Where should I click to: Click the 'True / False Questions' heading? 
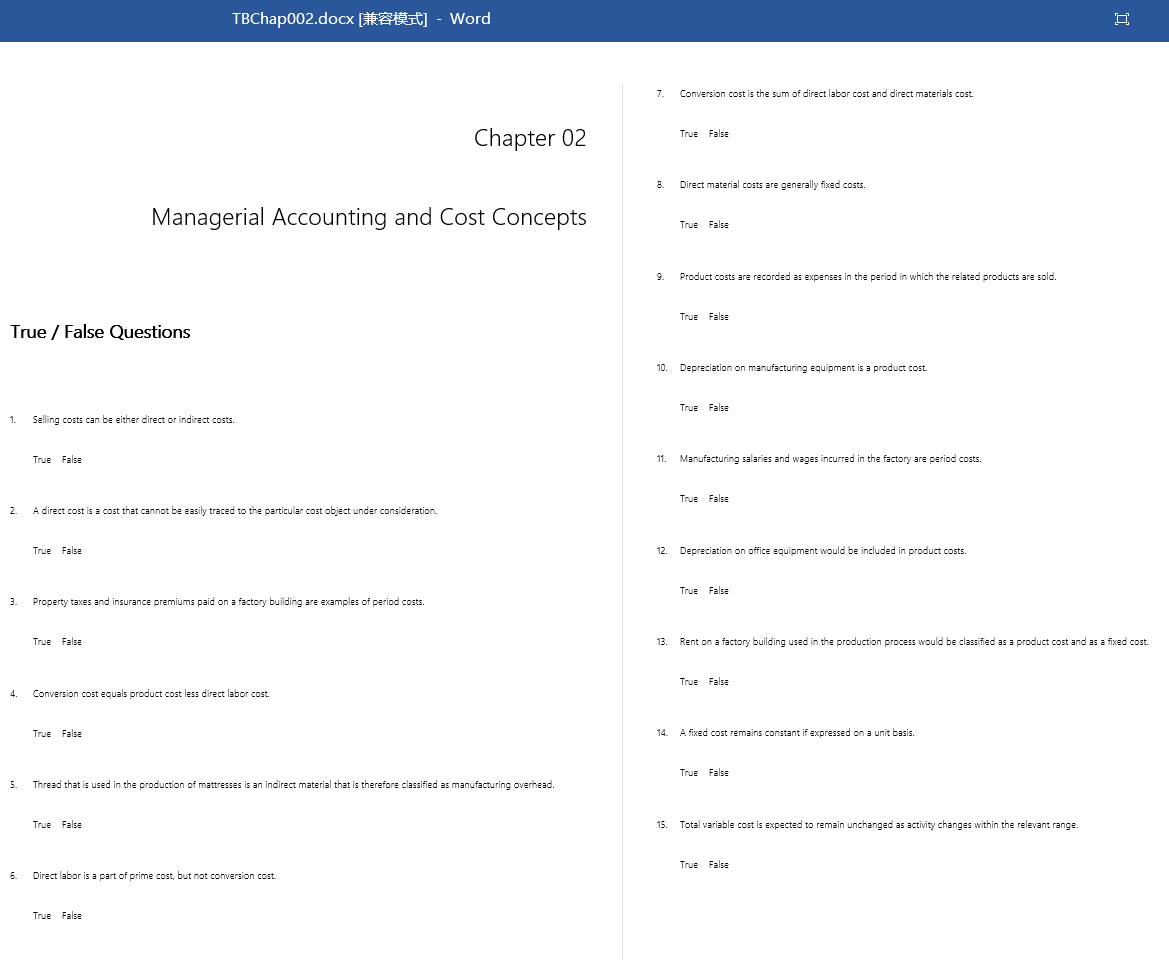pyautogui.click(x=100, y=332)
